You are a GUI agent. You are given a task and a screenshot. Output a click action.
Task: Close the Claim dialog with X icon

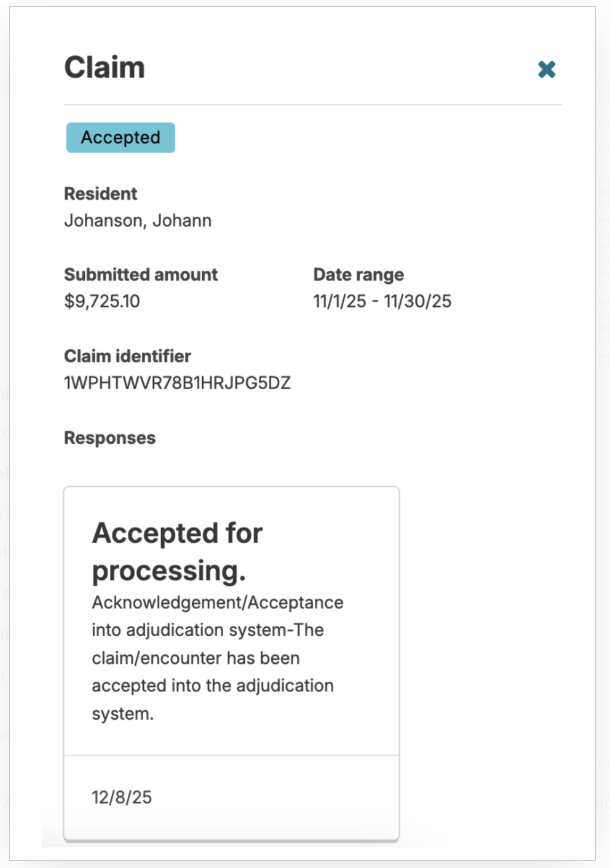tap(547, 69)
